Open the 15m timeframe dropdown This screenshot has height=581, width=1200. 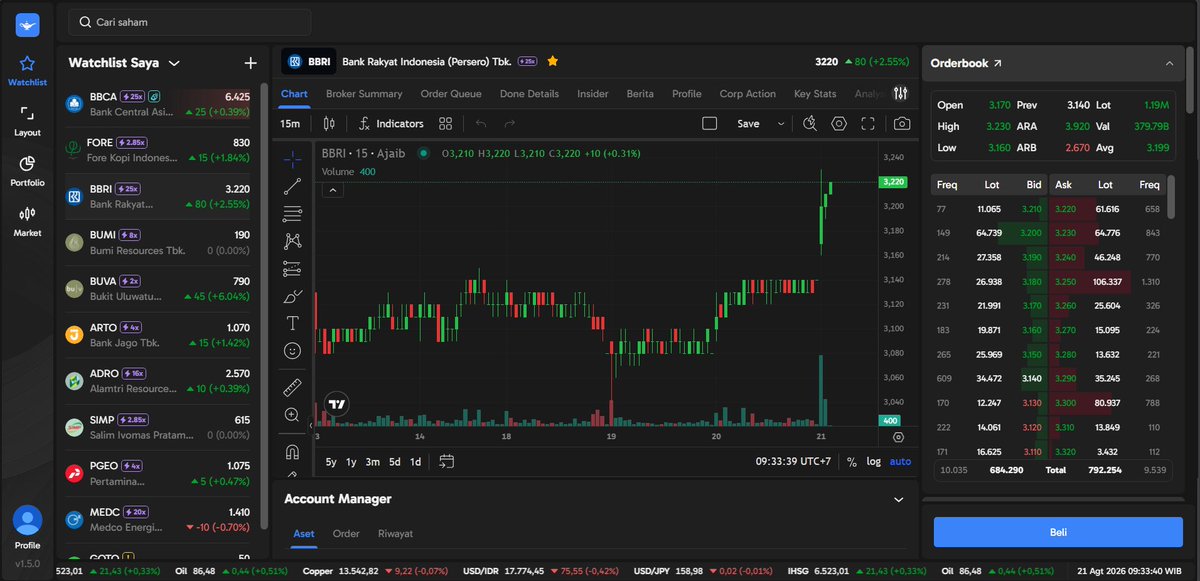pos(290,124)
